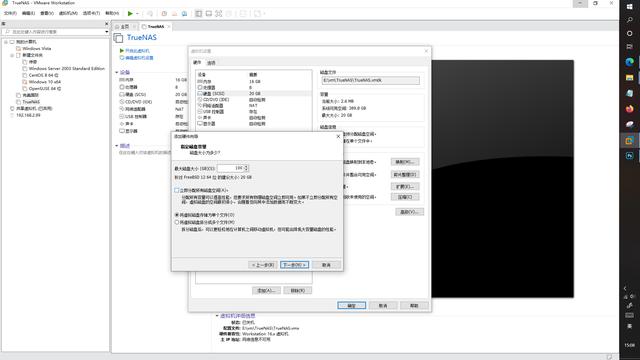
Task: Open Firefox from the Windows taskbar
Action: tap(629, 109)
